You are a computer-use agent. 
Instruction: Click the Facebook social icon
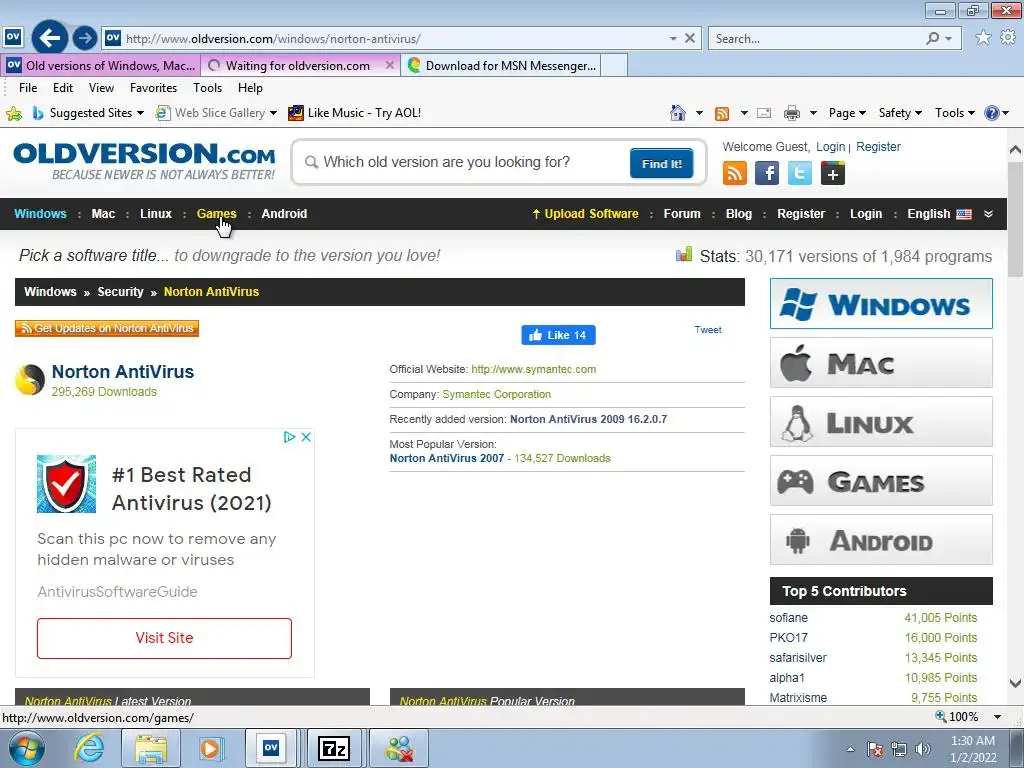coord(767,174)
